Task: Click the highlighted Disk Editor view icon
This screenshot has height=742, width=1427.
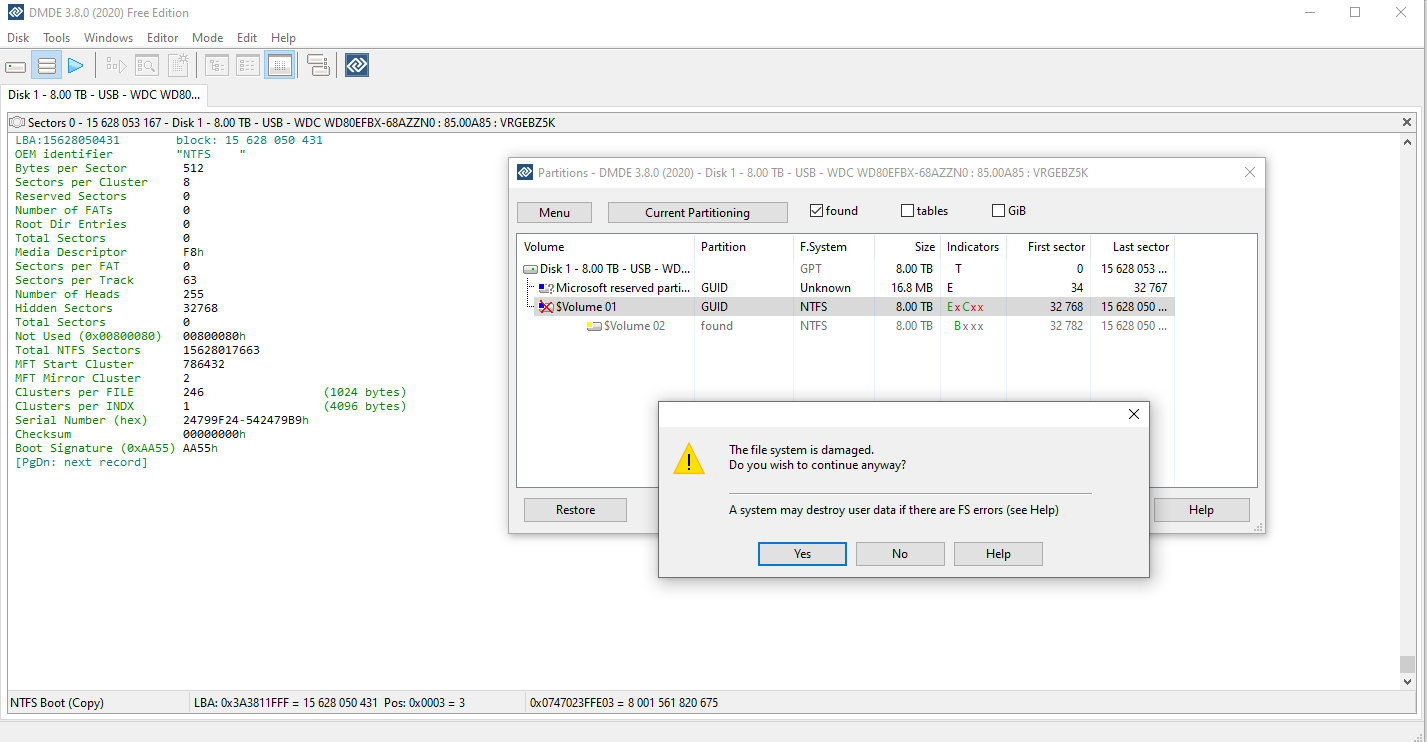Action: (x=280, y=66)
